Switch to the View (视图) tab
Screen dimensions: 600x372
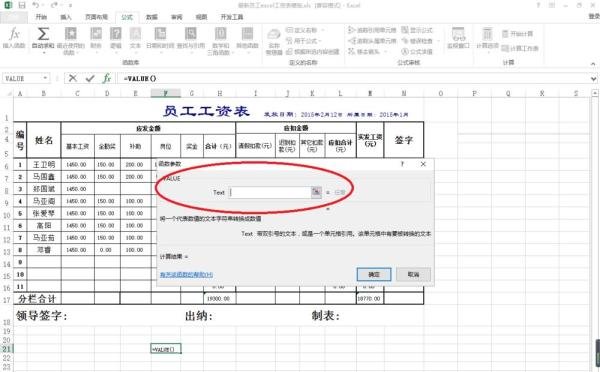(x=201, y=17)
